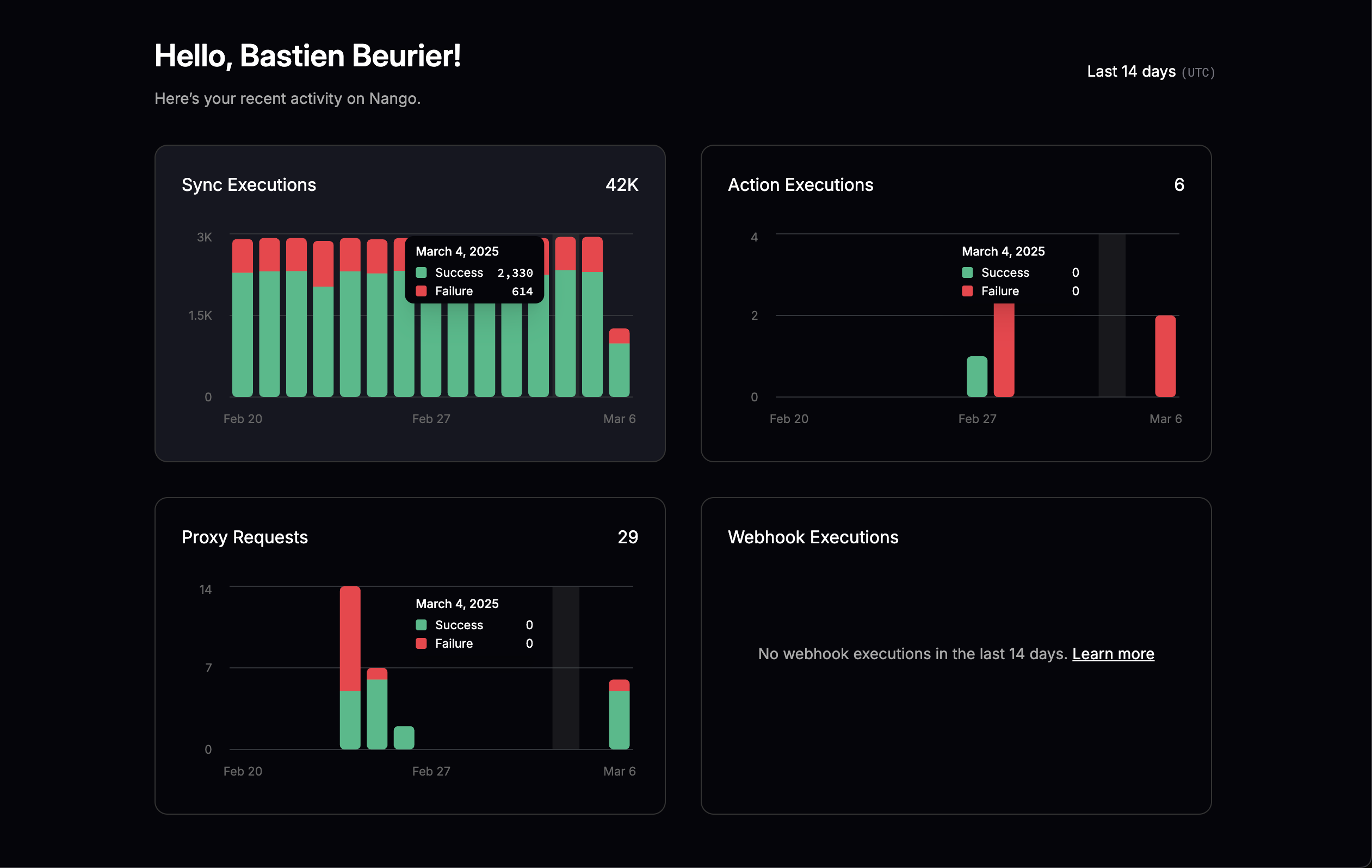Click the Learn more link

pyautogui.click(x=1113, y=654)
